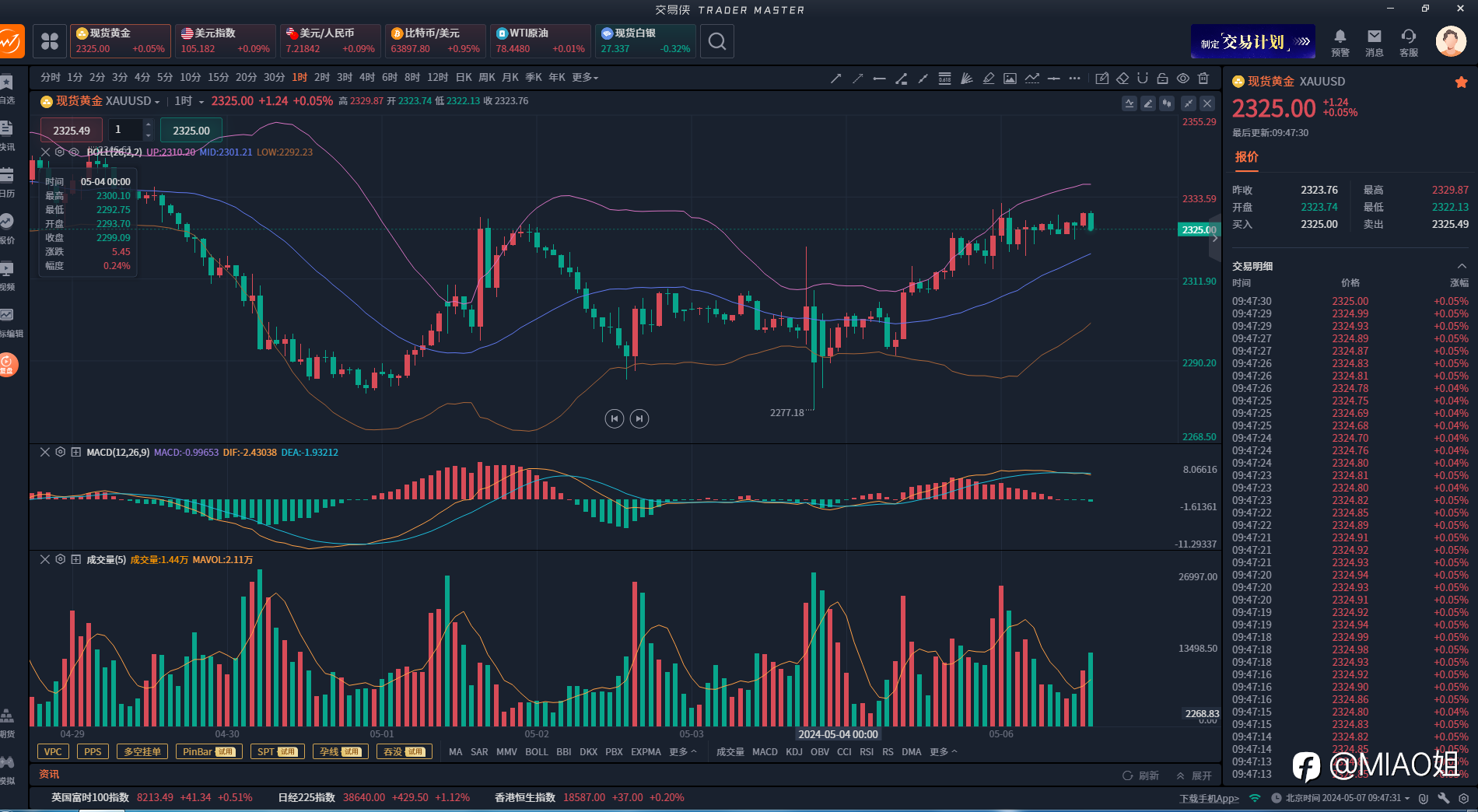Remove the MACD indicator panel

tap(45, 452)
